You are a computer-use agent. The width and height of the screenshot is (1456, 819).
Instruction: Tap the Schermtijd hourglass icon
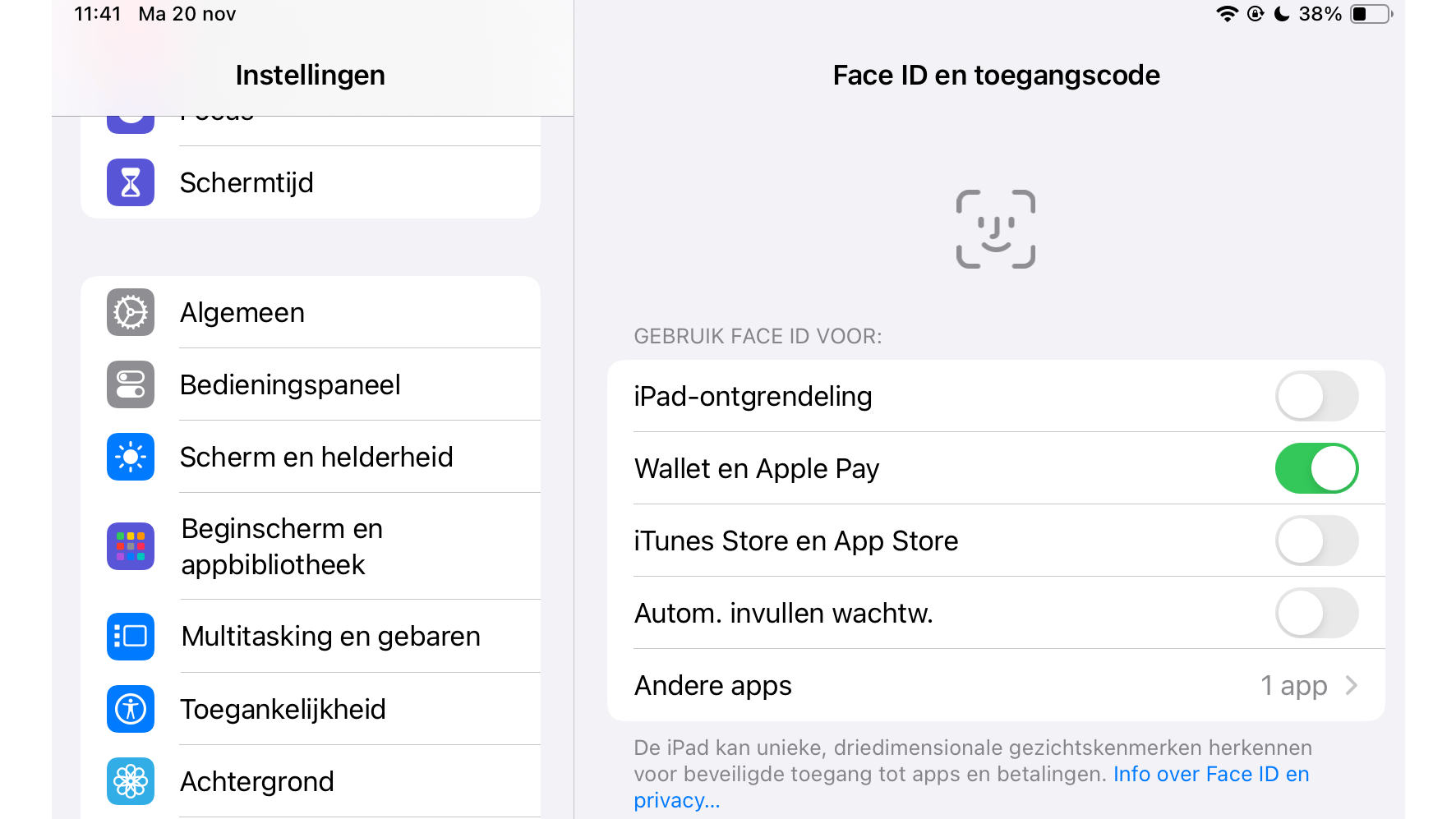tap(131, 182)
